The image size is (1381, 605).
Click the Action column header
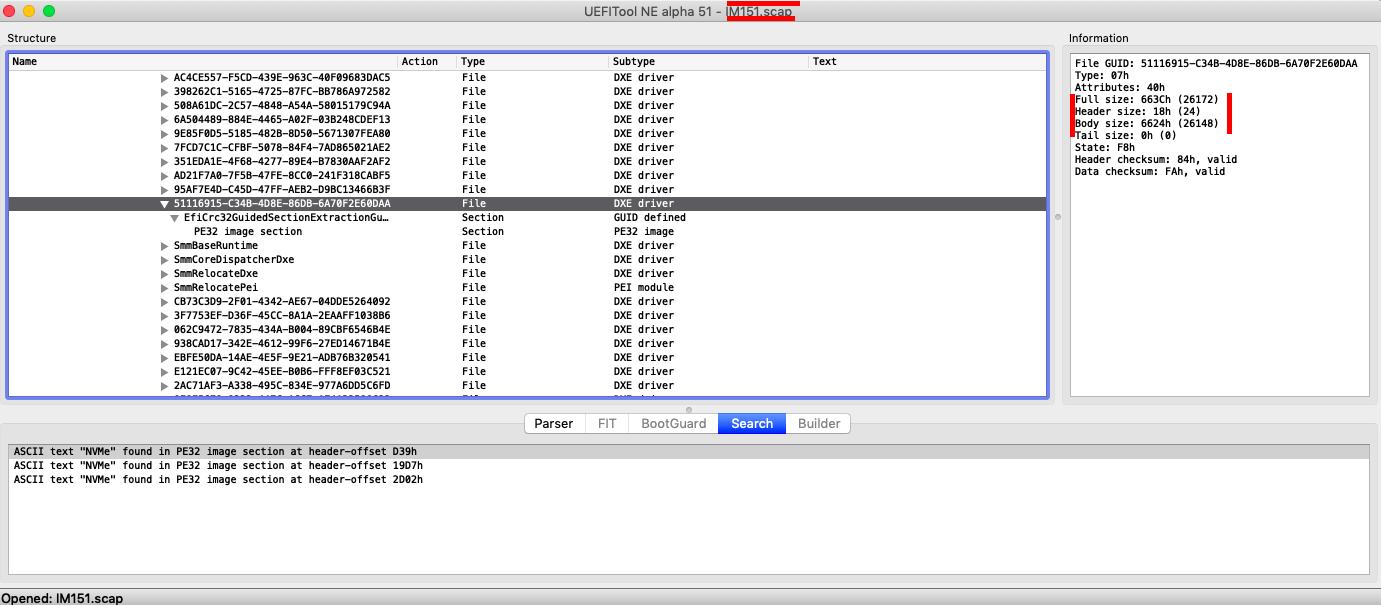[427, 61]
